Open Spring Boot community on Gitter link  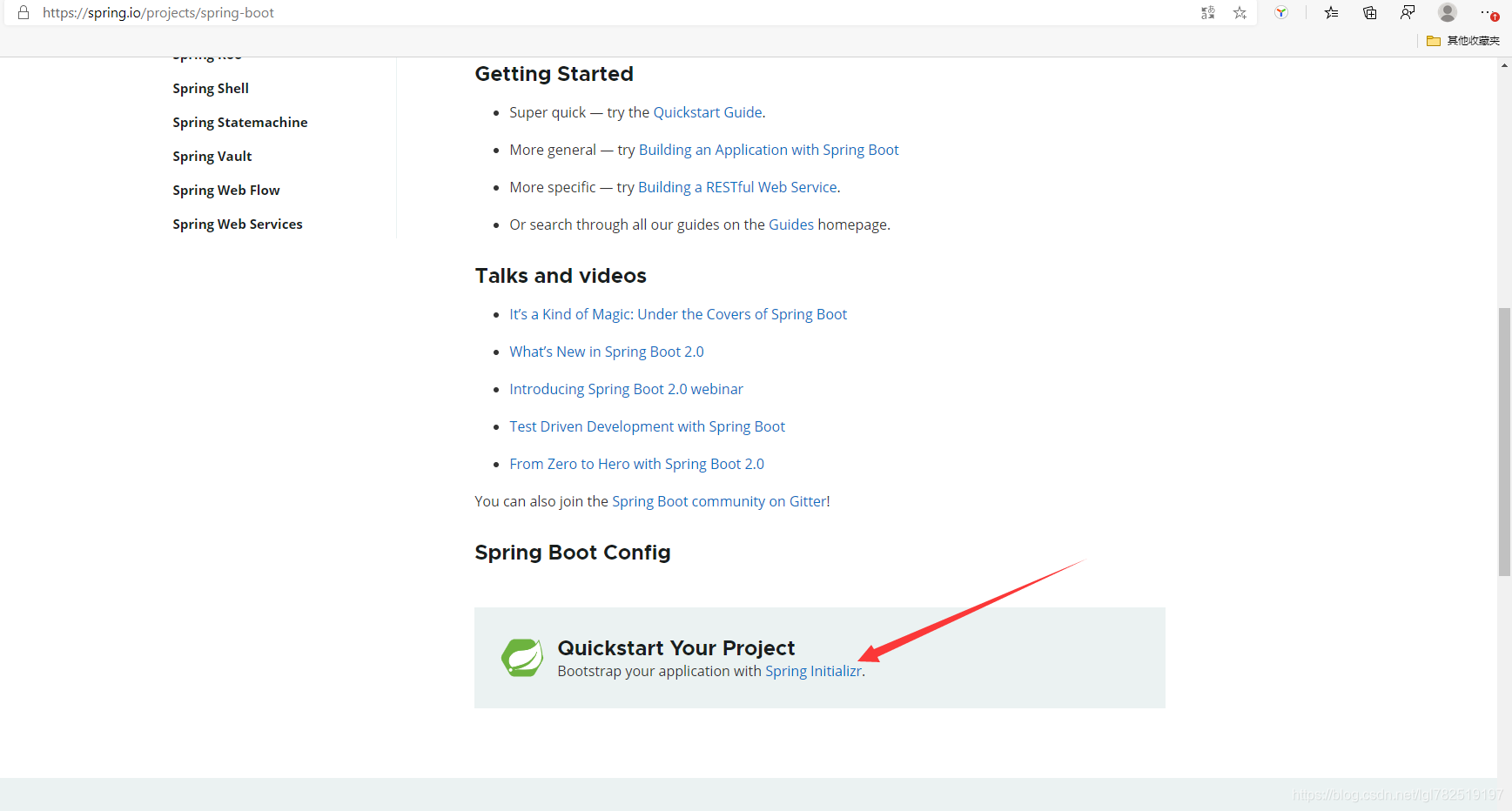click(719, 501)
